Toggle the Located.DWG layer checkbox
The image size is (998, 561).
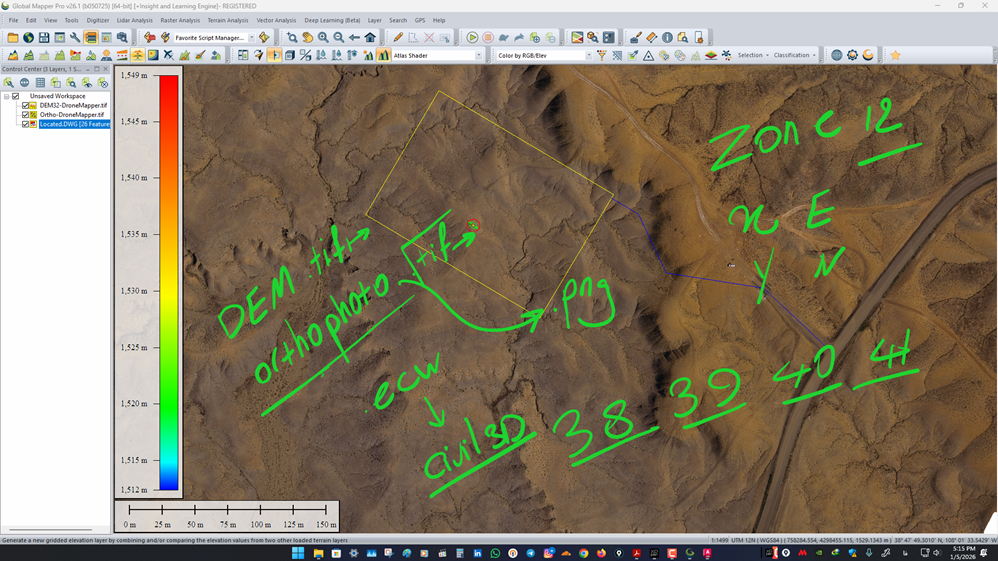pyautogui.click(x=27, y=124)
